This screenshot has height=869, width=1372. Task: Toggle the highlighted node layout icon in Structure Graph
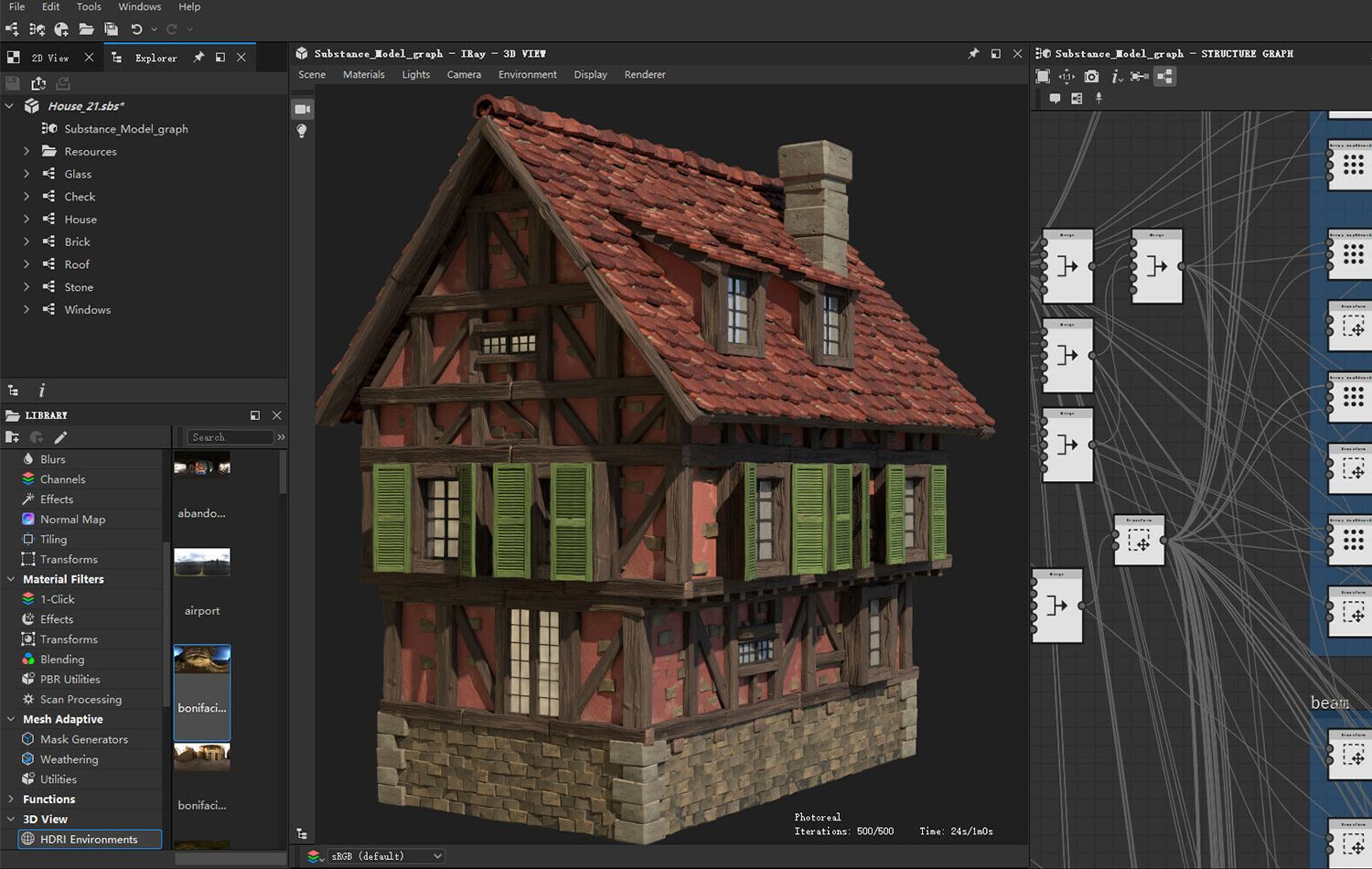(1164, 77)
